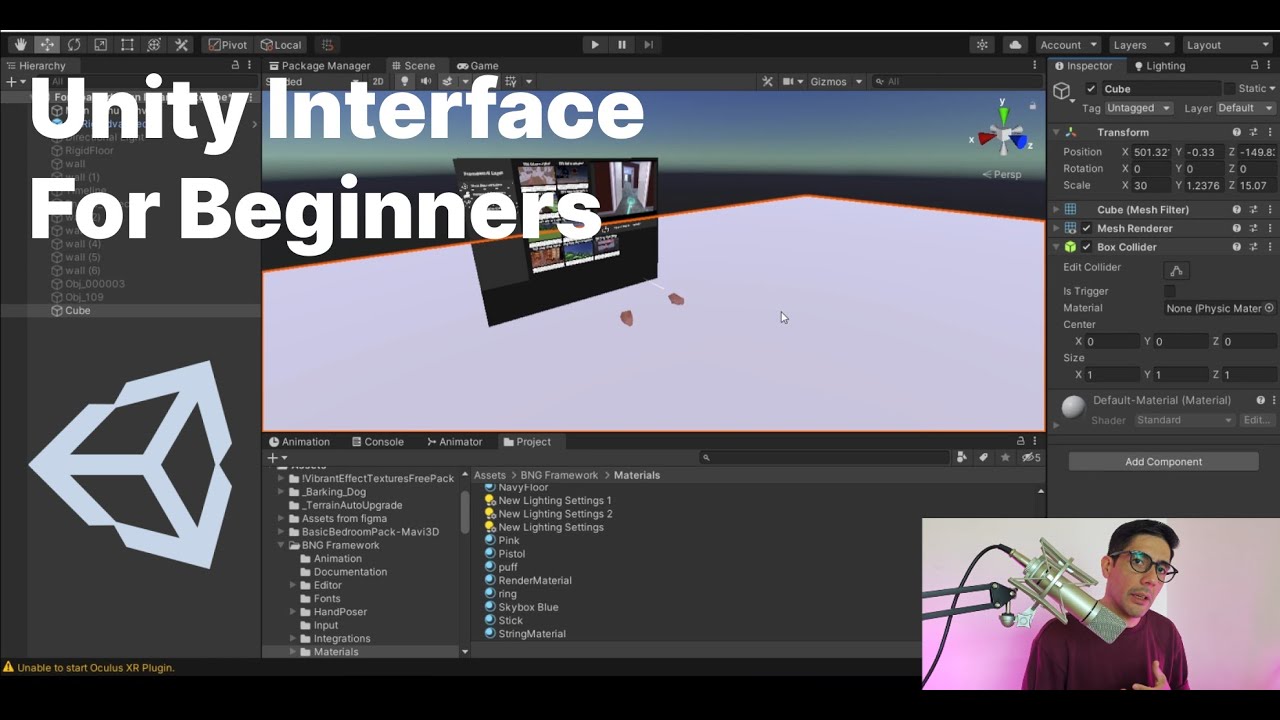Image resolution: width=1280 pixels, height=720 pixels.
Task: Toggle scene audio speaker icon
Action: point(426,82)
